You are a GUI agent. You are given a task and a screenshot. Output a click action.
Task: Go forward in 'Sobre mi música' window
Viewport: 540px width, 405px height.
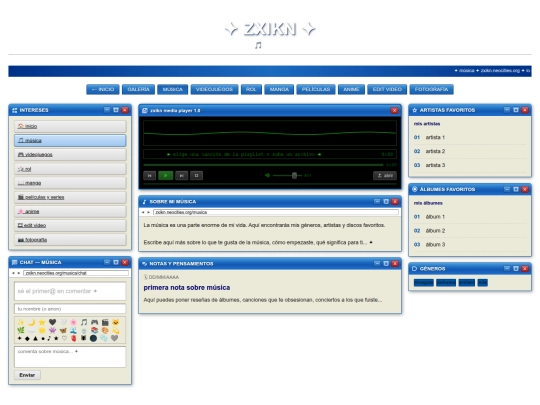148,212
